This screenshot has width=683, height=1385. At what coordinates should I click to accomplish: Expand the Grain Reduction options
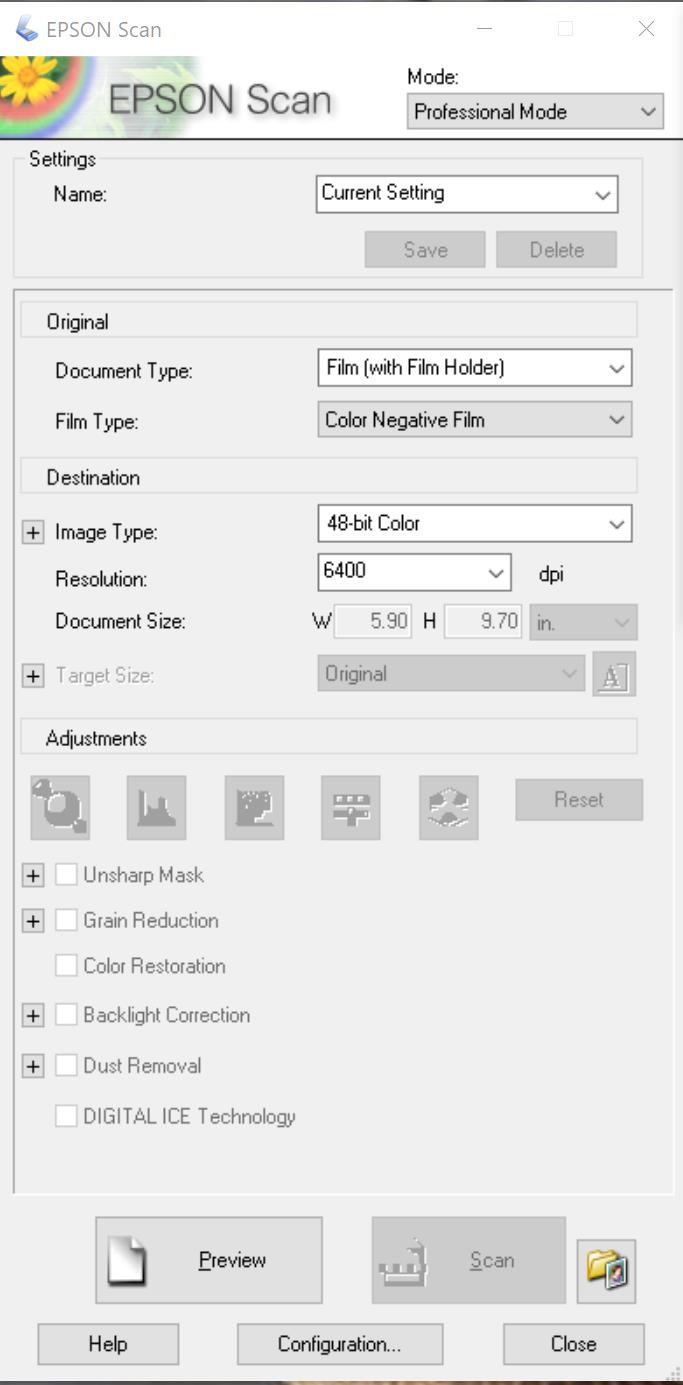point(33,921)
